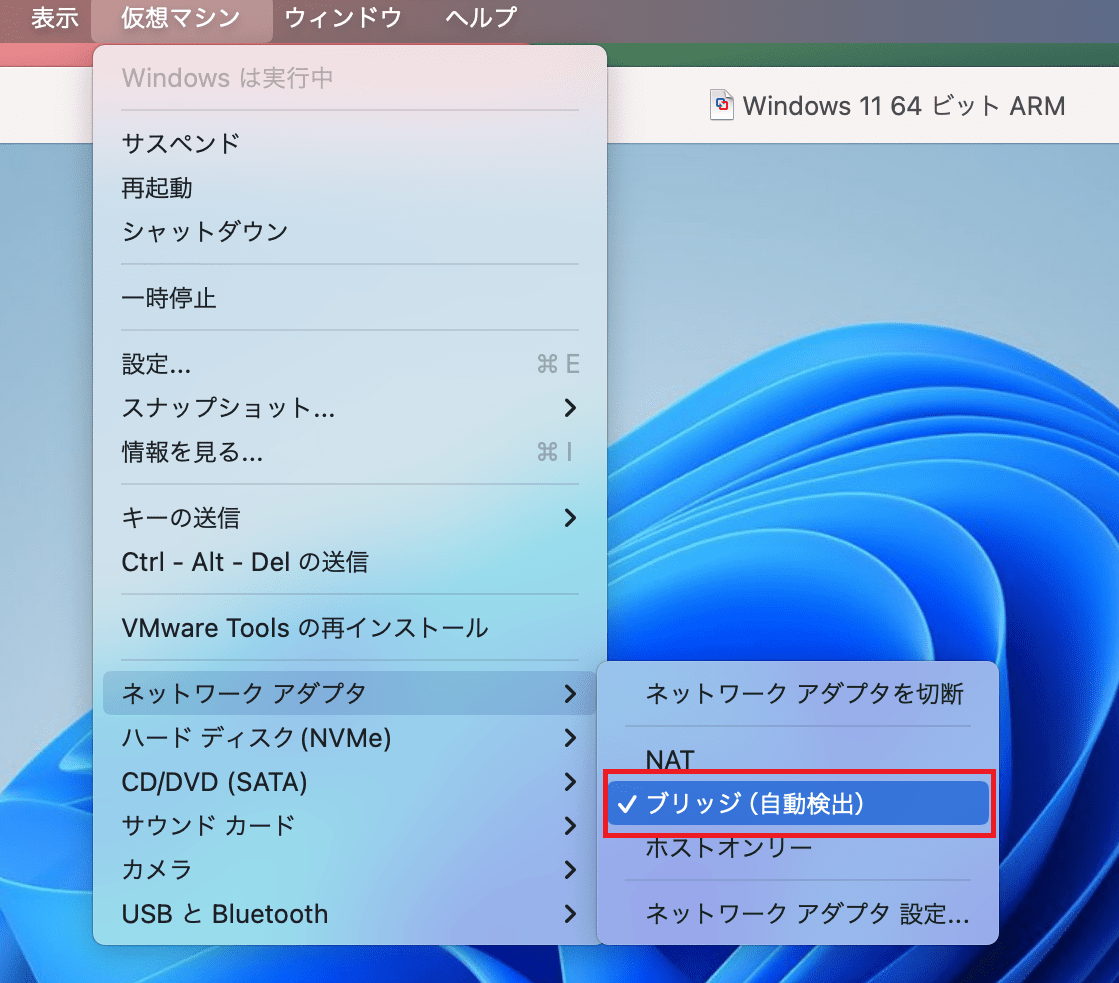Switch network mode to ホストオンリー
Viewport: 1119px width, 983px height.
click(798, 847)
